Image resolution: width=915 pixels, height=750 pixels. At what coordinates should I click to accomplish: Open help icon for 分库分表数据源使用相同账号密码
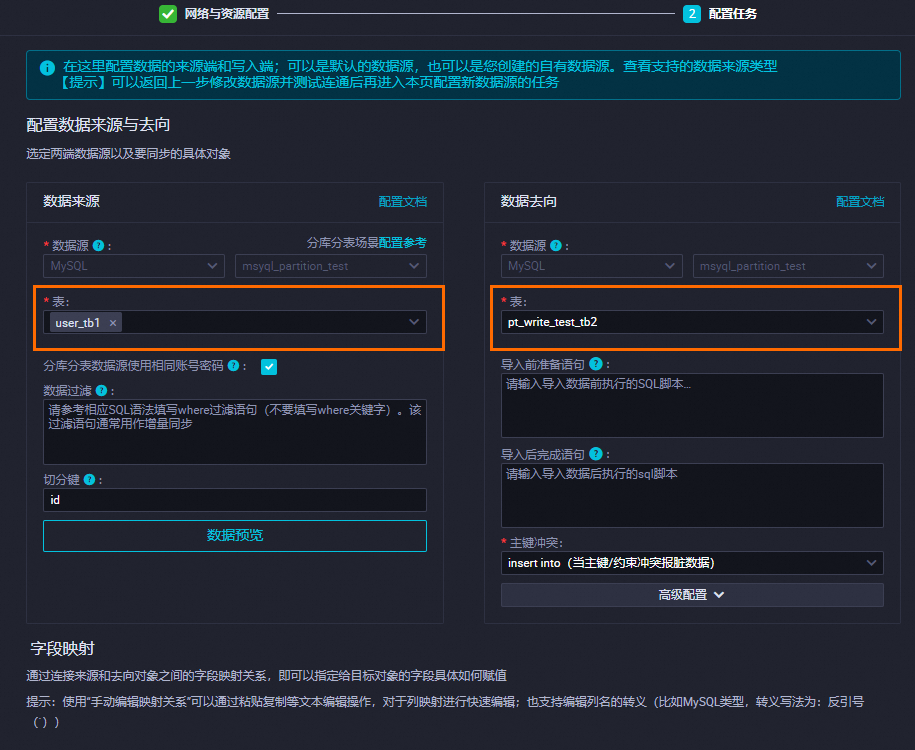[x=233, y=365]
